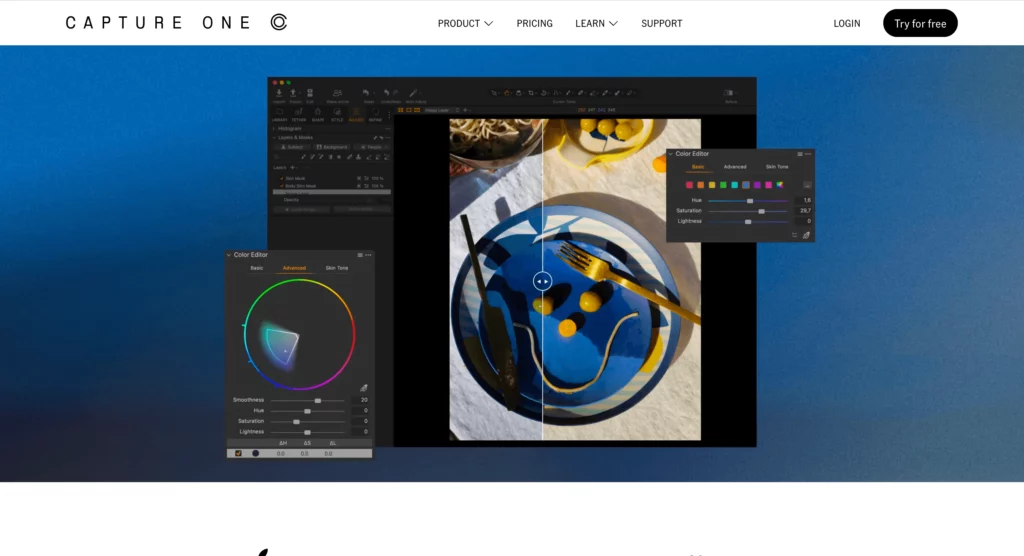This screenshot has width=1024, height=556.
Task: Select the yellow color swatch
Action: pyautogui.click(x=712, y=185)
